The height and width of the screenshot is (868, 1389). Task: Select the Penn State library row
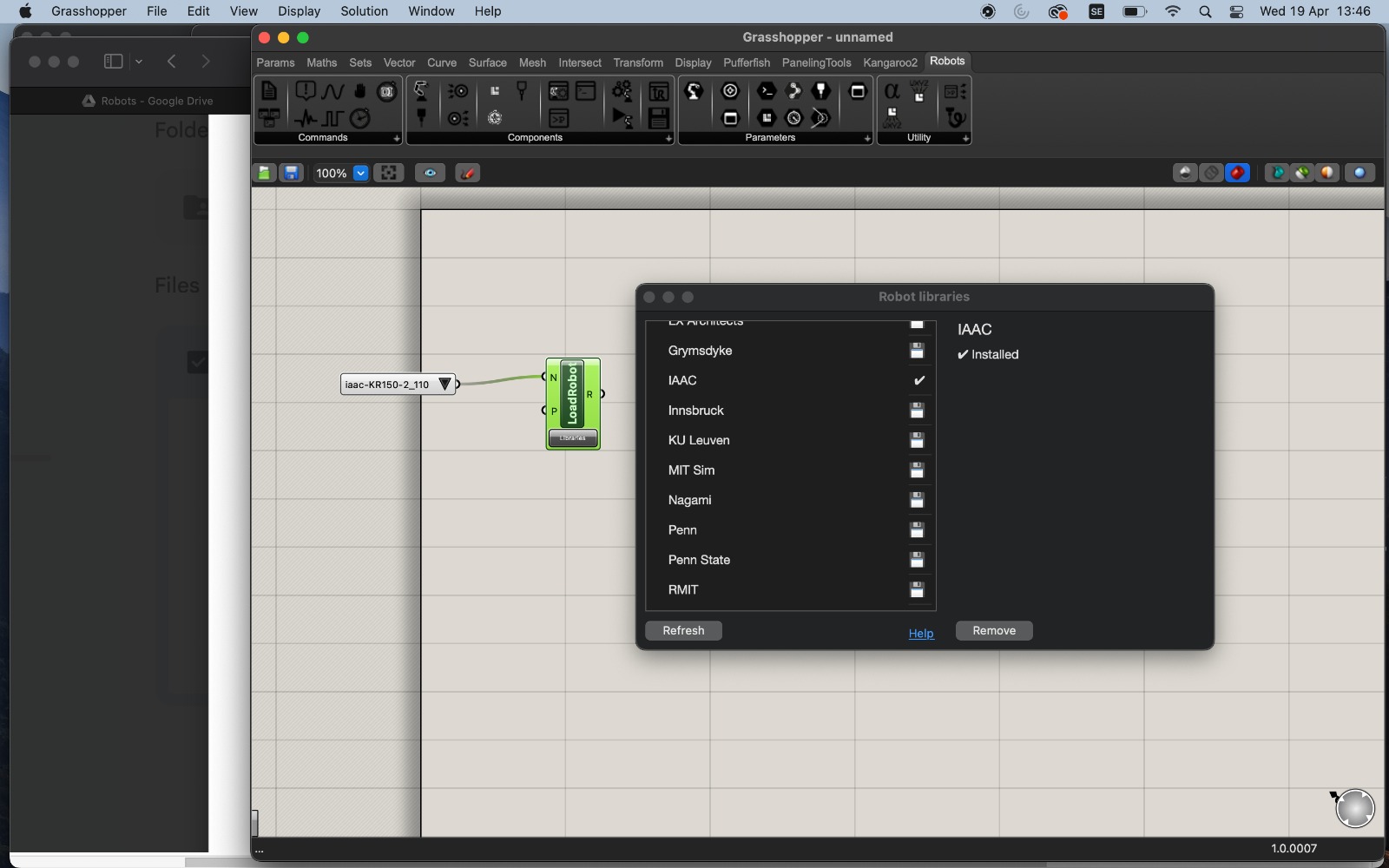coord(789,560)
